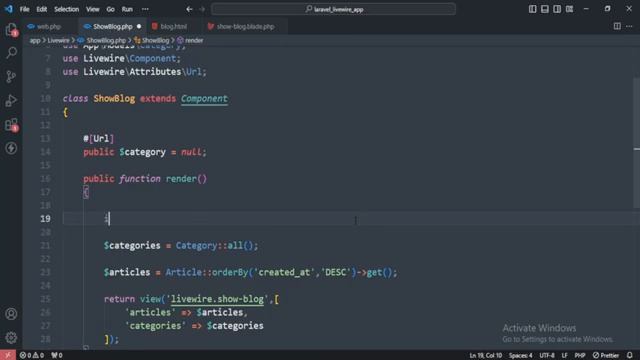Click line number 19 in gutter

(46, 219)
